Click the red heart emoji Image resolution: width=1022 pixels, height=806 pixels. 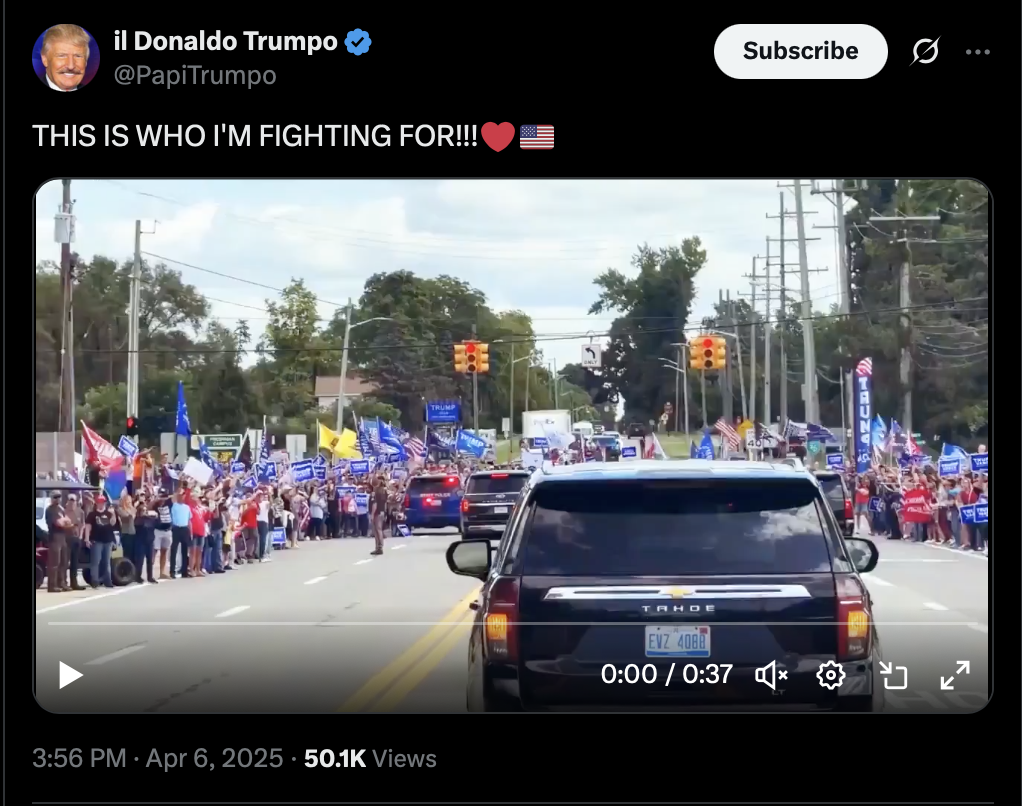(498, 137)
